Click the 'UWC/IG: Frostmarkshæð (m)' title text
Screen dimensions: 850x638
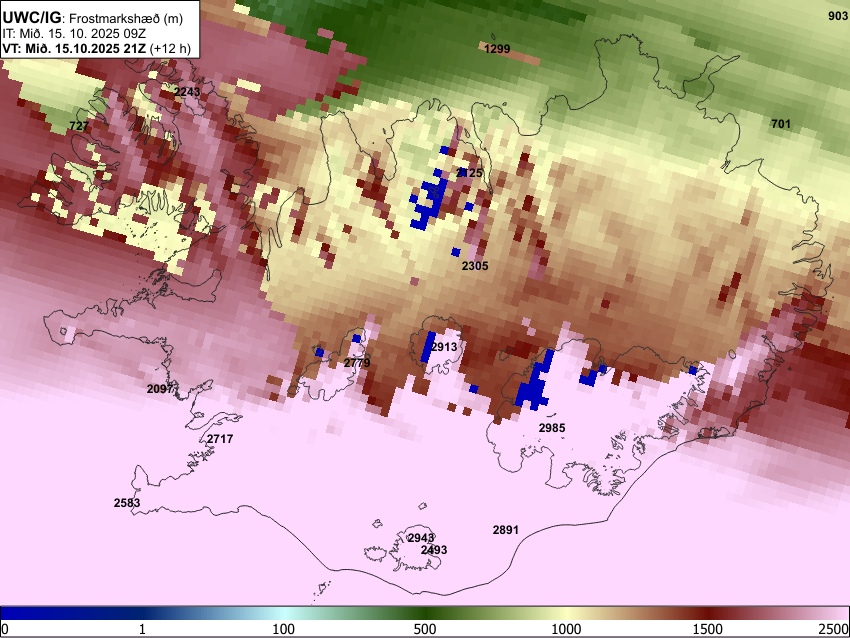point(93,18)
